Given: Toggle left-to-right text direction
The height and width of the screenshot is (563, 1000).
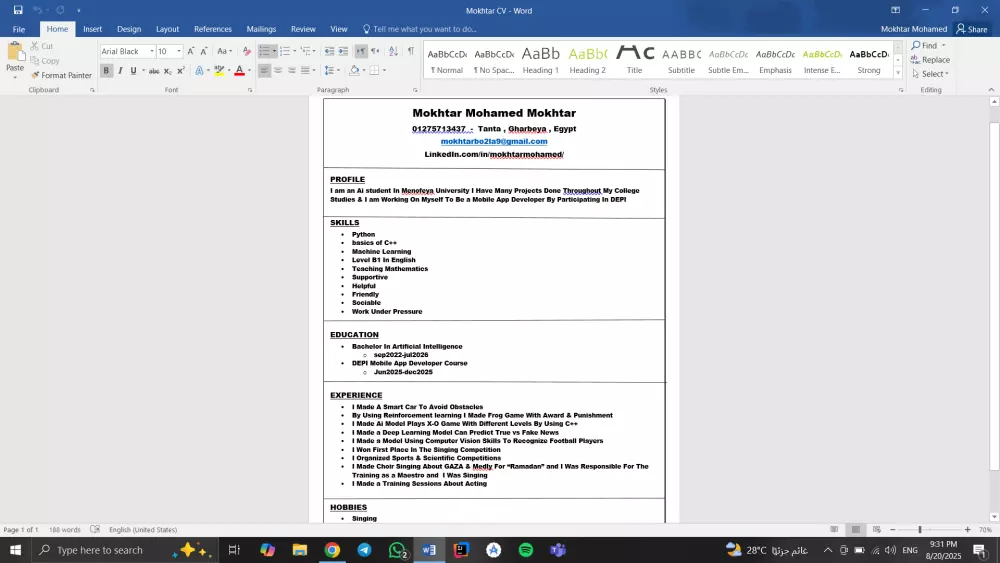Looking at the screenshot, I should 361,51.
